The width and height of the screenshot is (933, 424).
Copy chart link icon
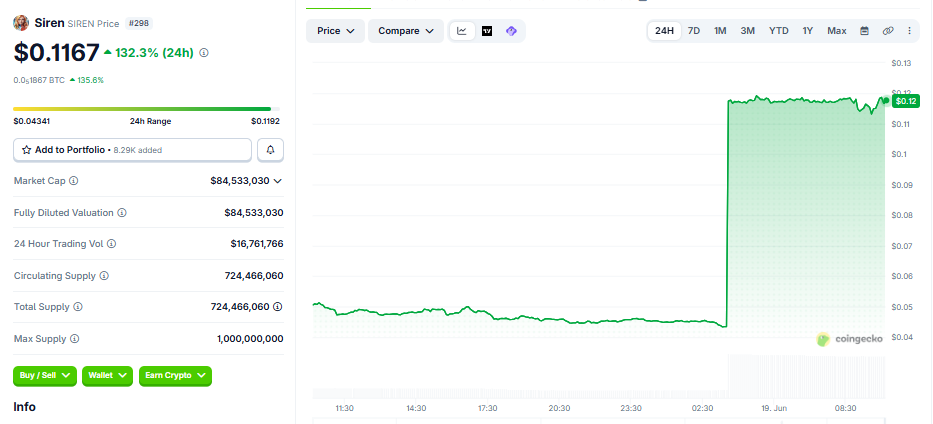(888, 31)
